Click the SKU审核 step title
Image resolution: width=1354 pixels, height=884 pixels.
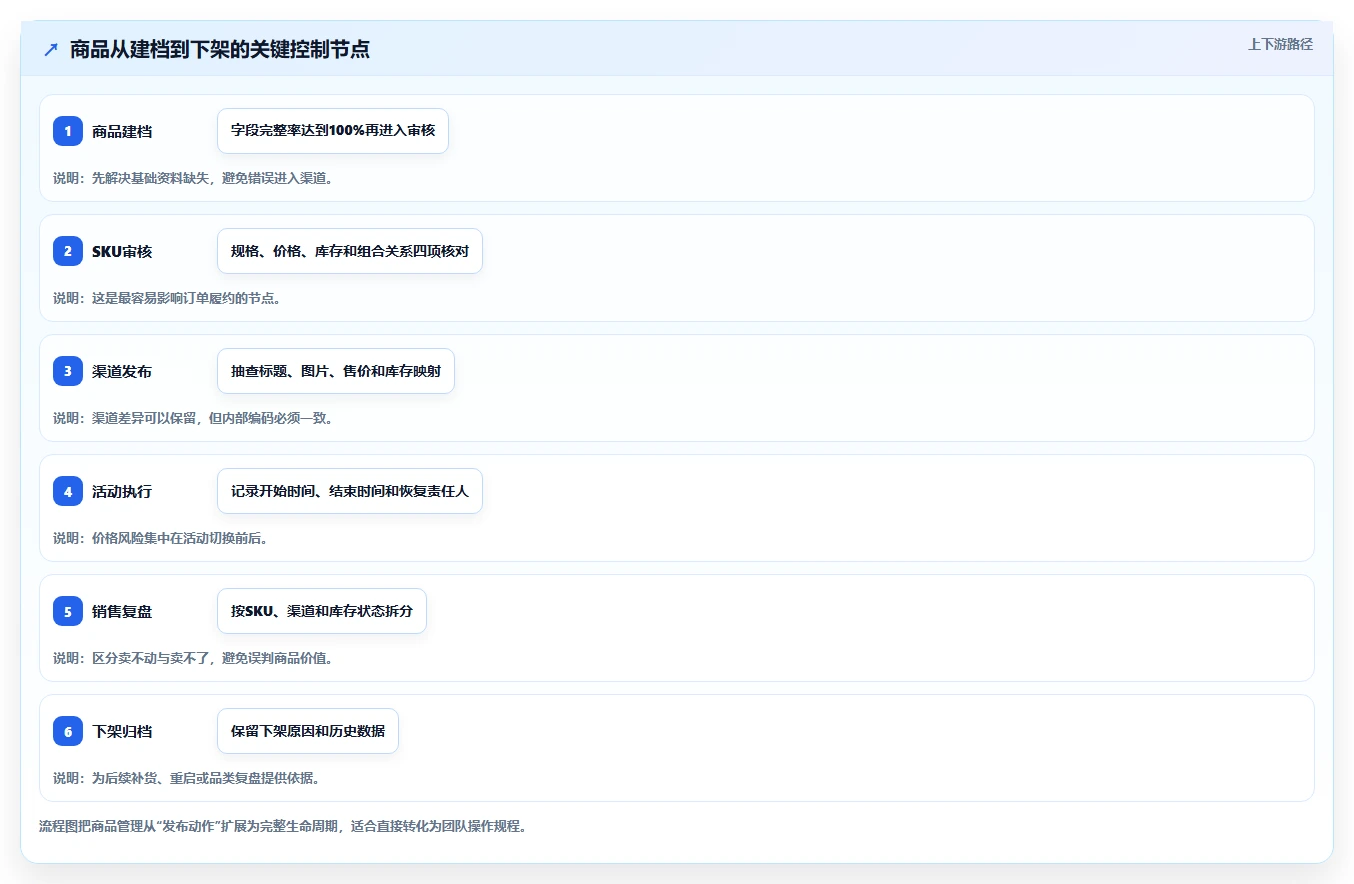coord(122,252)
